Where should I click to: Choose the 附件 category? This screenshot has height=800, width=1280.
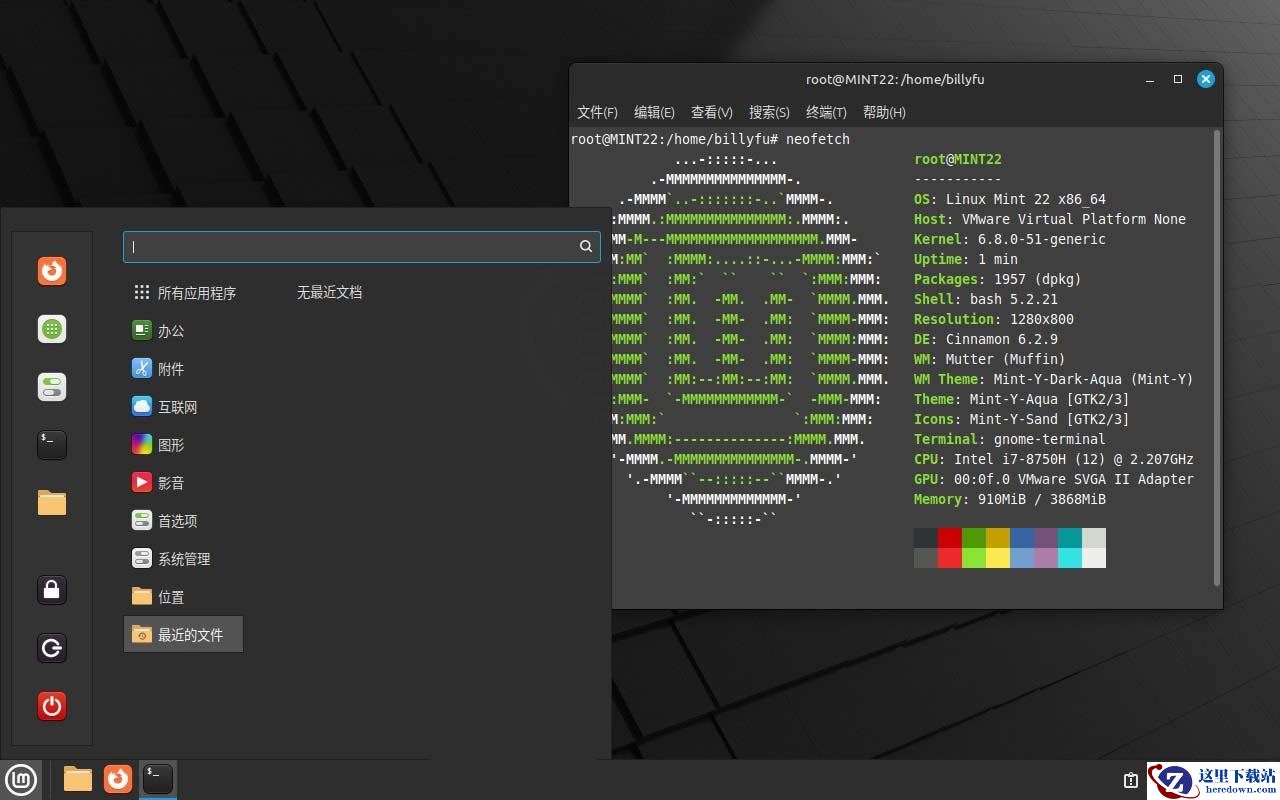pyautogui.click(x=184, y=369)
